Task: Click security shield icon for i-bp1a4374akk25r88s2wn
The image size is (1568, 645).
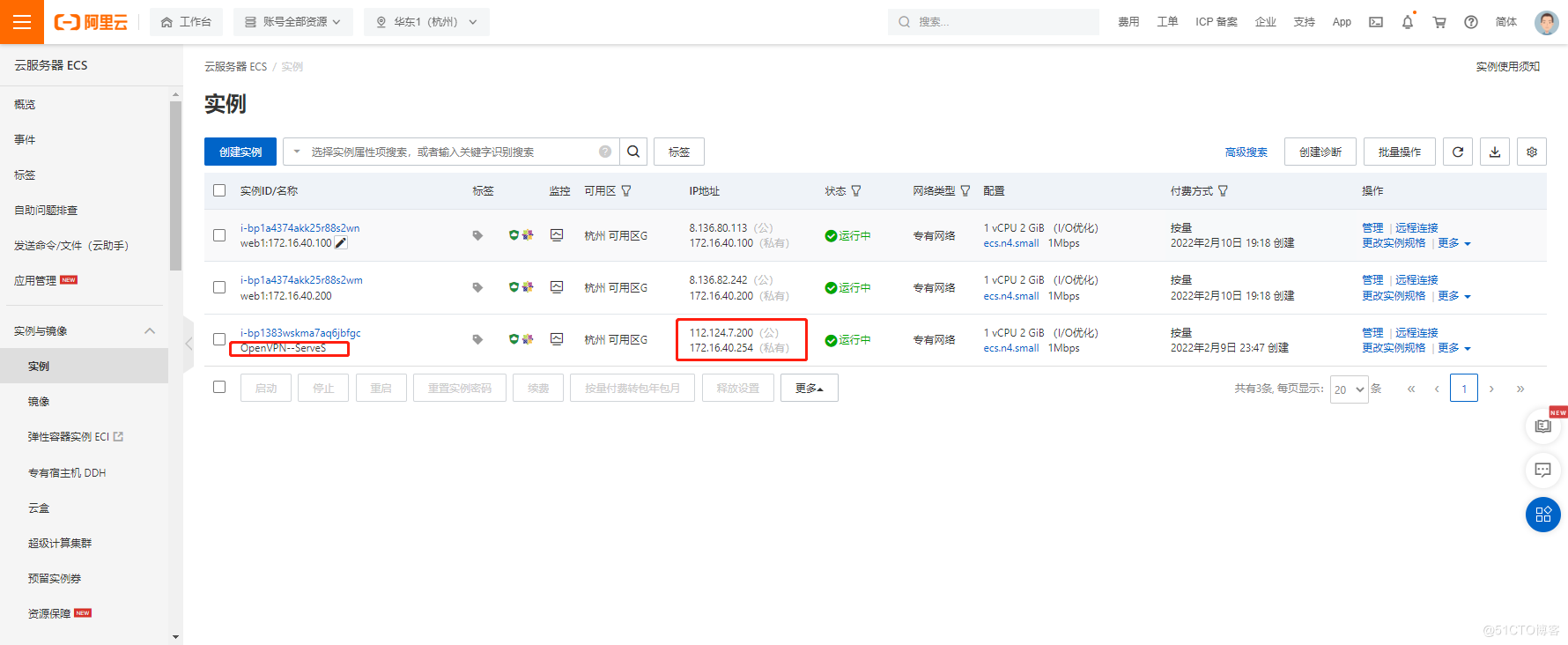Action: (514, 235)
